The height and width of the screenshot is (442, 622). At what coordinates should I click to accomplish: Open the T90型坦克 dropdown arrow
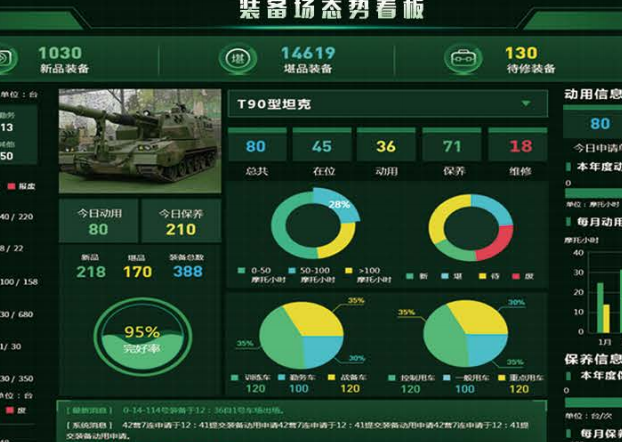(526, 104)
